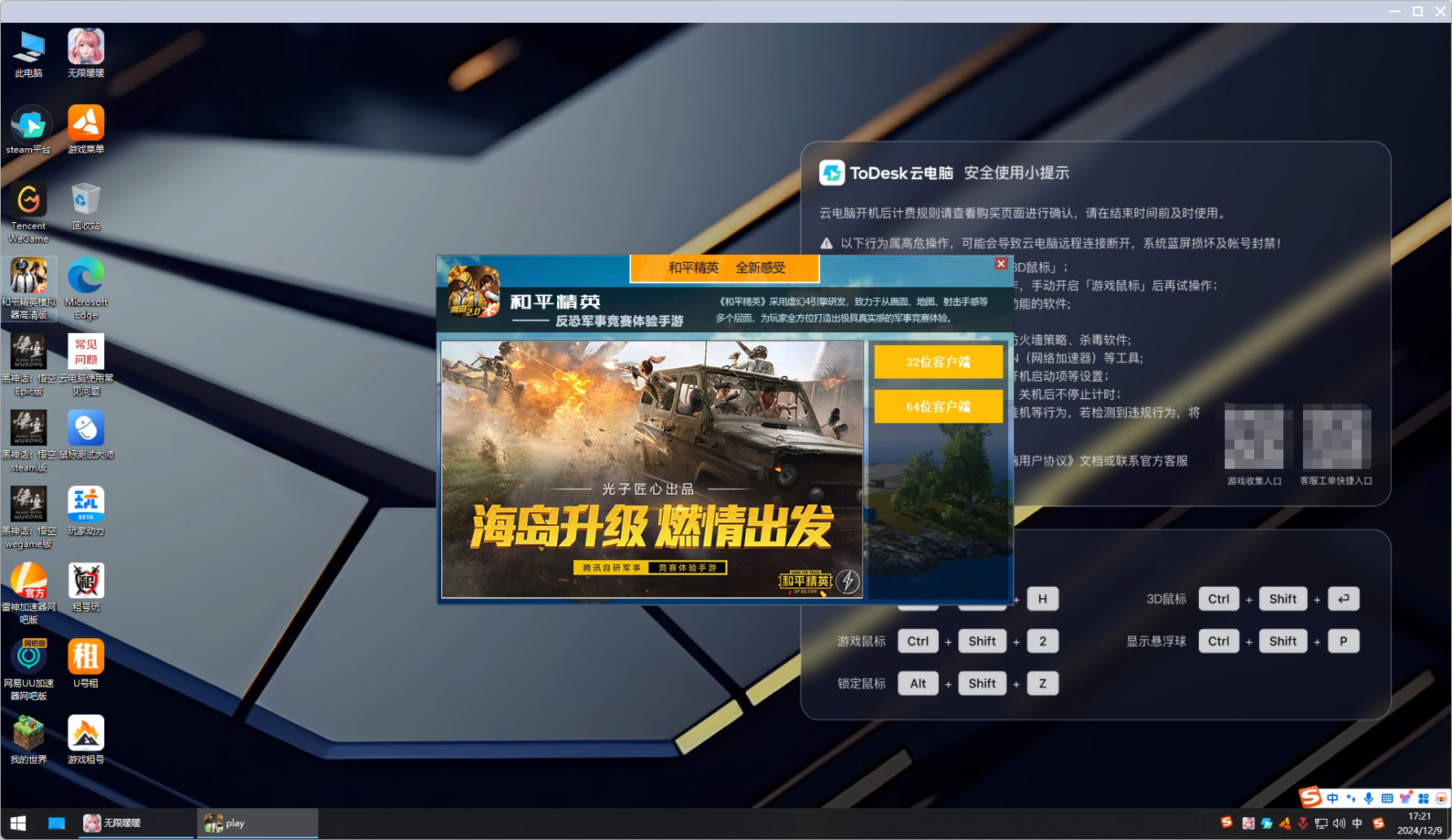
Task: Toggle Sogou punctuation mode on input bar
Action: pos(1351,798)
